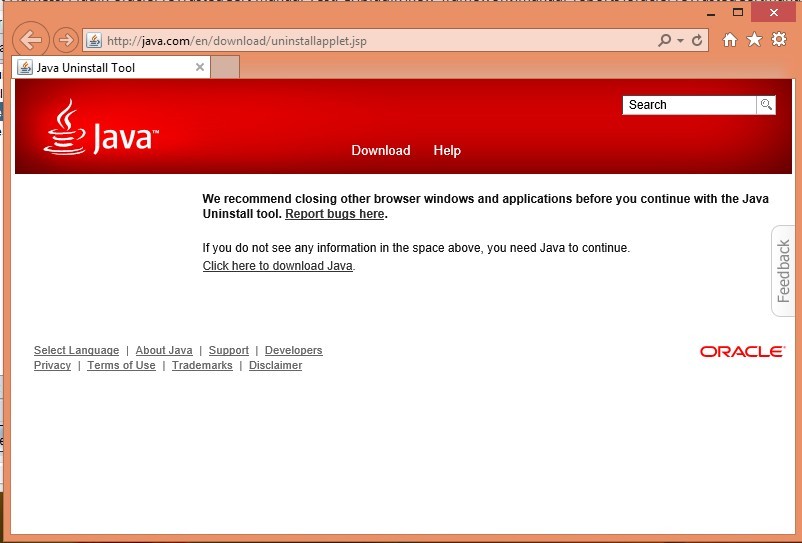Image resolution: width=802 pixels, height=543 pixels.
Task: Open the Select Language footer link
Action: [x=76, y=351]
